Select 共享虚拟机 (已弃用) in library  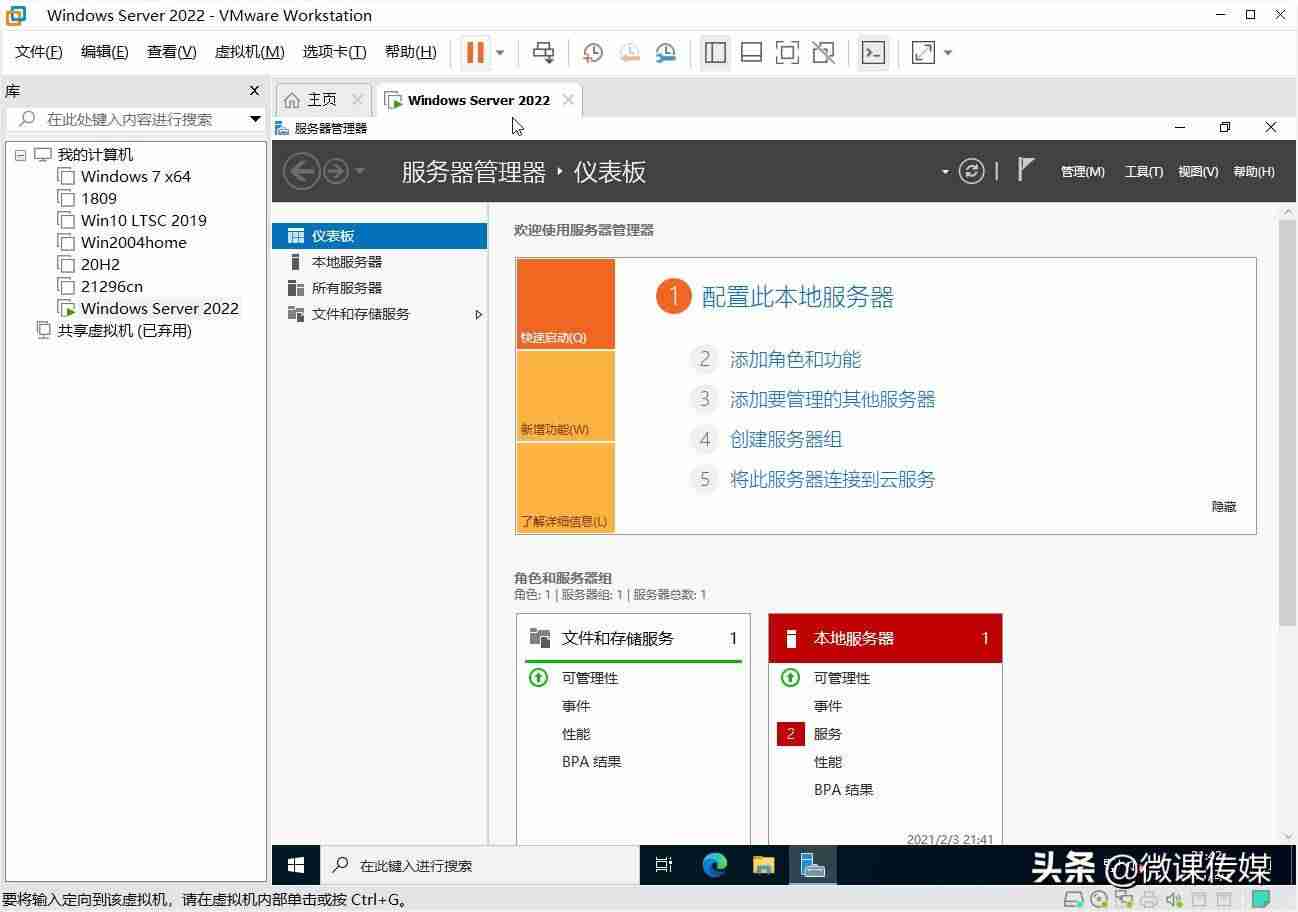(124, 331)
